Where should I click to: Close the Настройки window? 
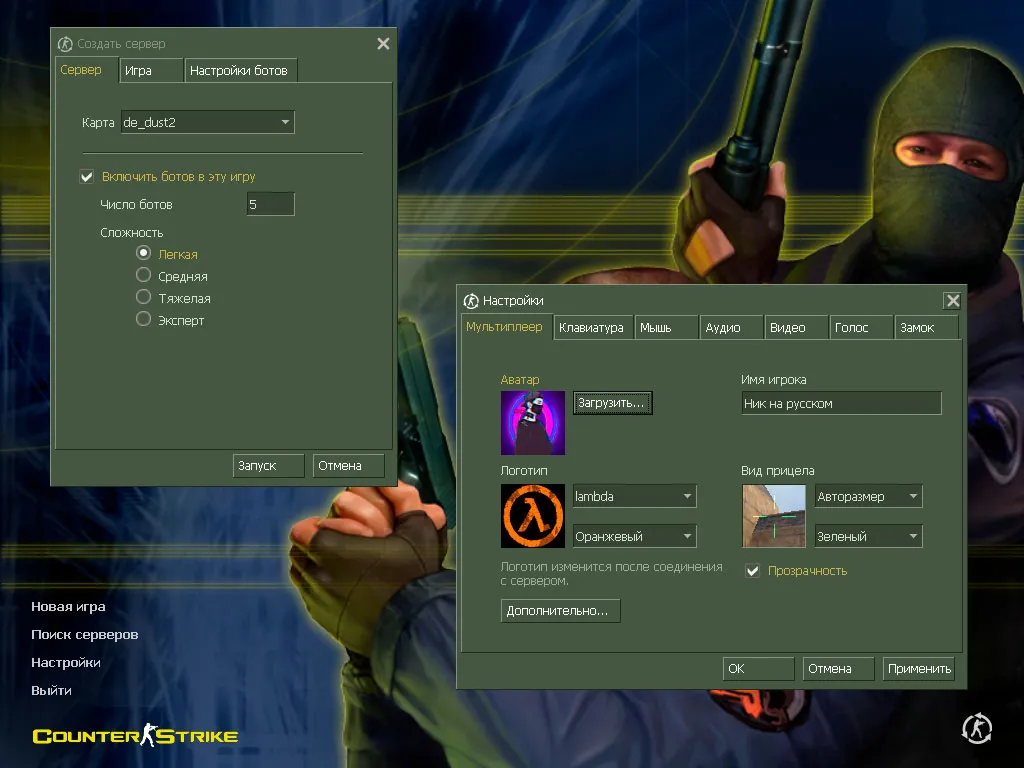pos(953,300)
